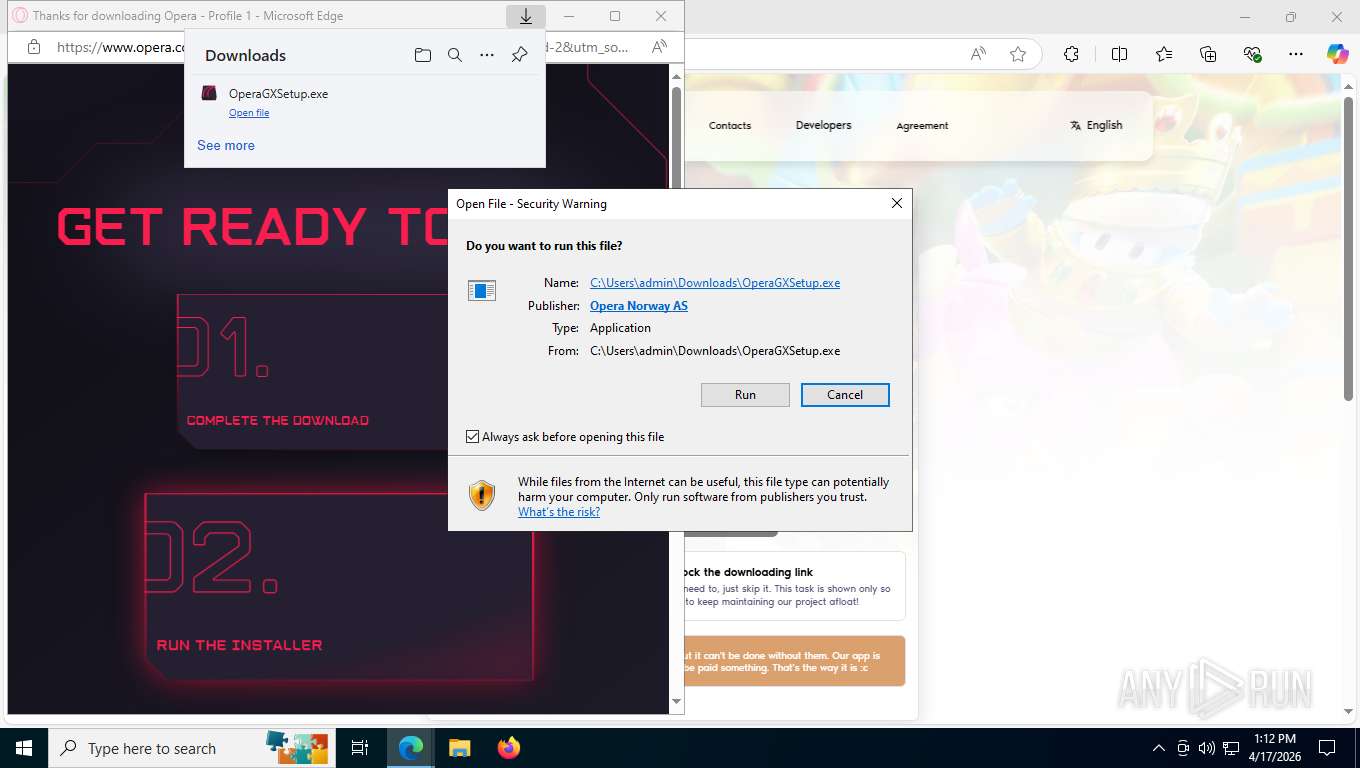Viewport: 1360px width, 768px height.
Task: Open Browser essentials heart icon
Action: click(x=1252, y=55)
